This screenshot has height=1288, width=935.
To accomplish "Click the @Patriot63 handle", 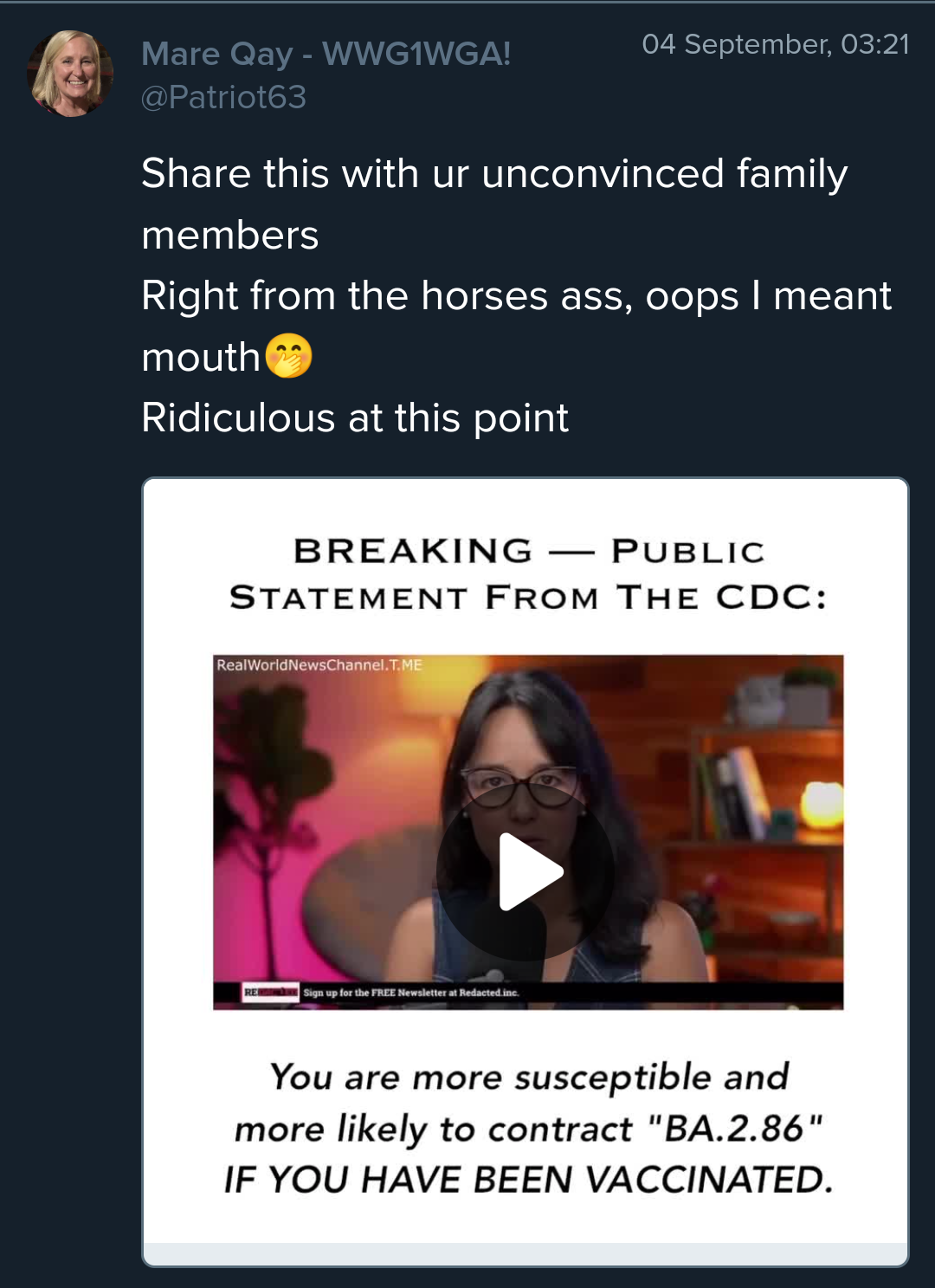I will click(223, 97).
